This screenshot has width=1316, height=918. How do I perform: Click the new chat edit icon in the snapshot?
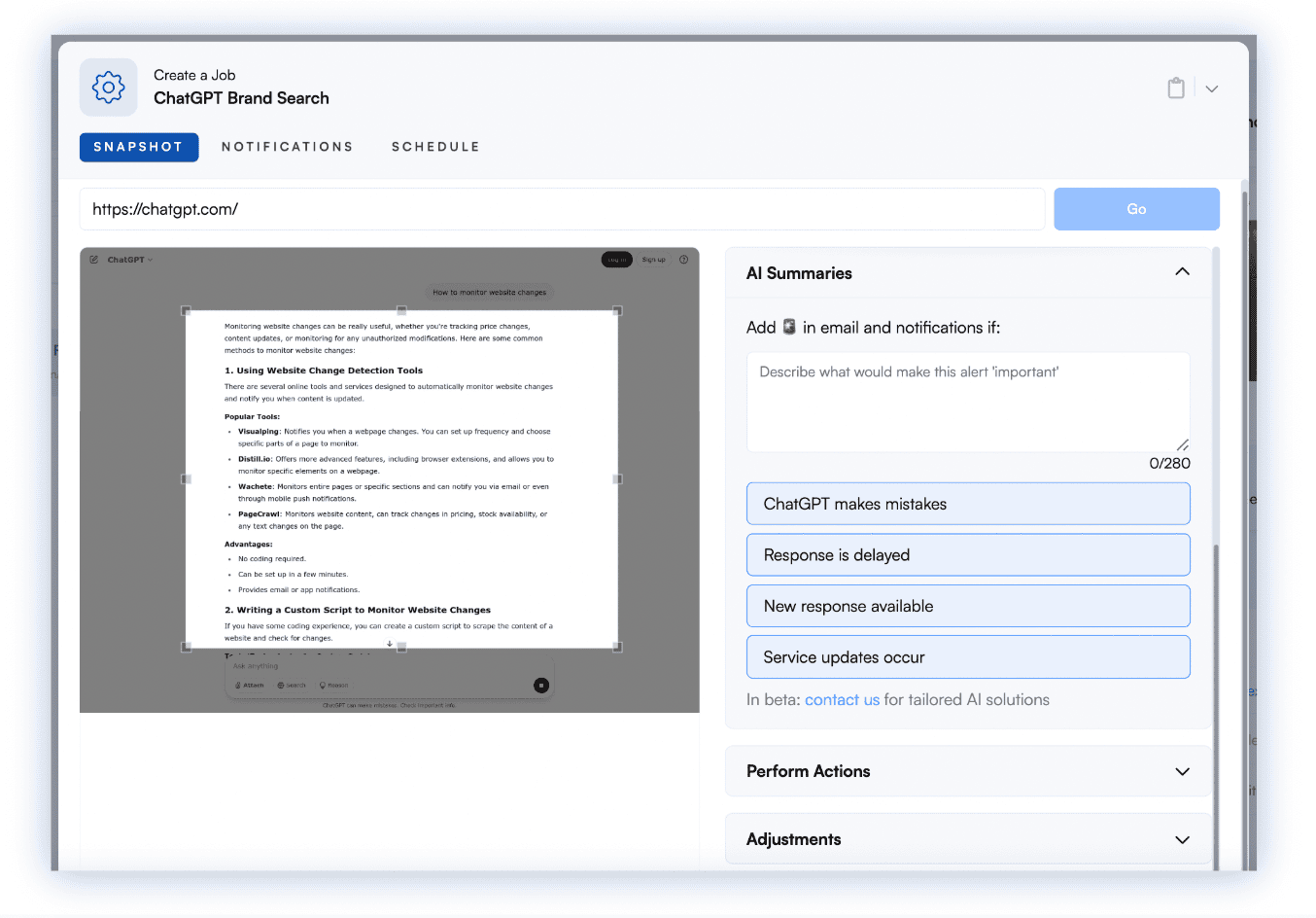tap(94, 260)
